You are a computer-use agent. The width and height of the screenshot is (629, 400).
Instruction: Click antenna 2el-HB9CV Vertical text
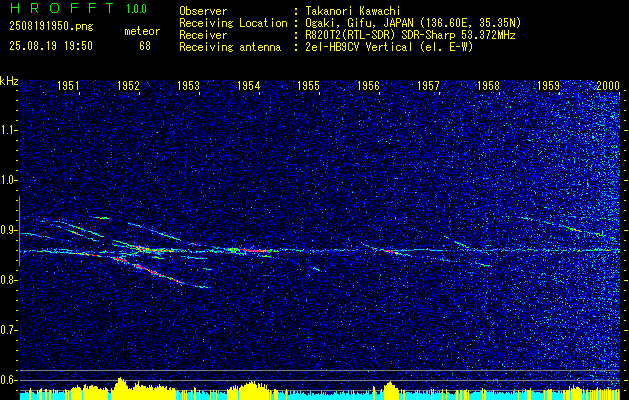pyautogui.click(x=389, y=47)
